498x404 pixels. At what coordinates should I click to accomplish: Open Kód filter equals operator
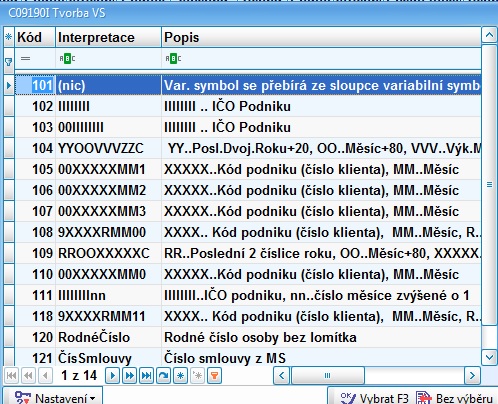(26, 59)
